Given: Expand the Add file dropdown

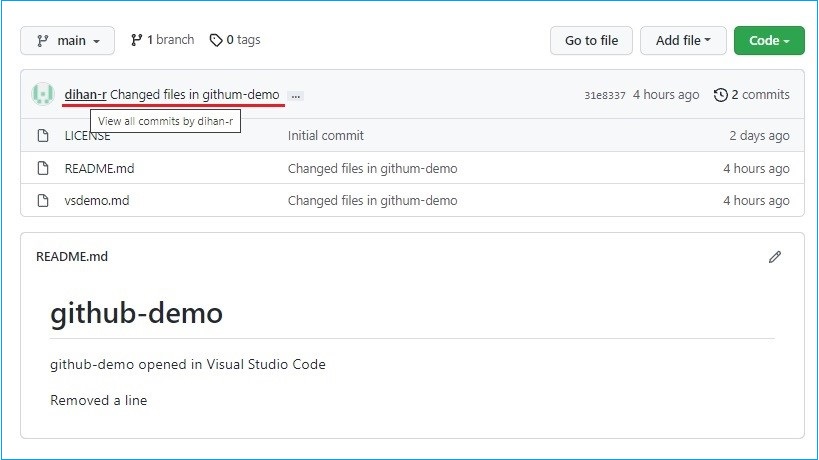Looking at the screenshot, I should click(x=683, y=41).
